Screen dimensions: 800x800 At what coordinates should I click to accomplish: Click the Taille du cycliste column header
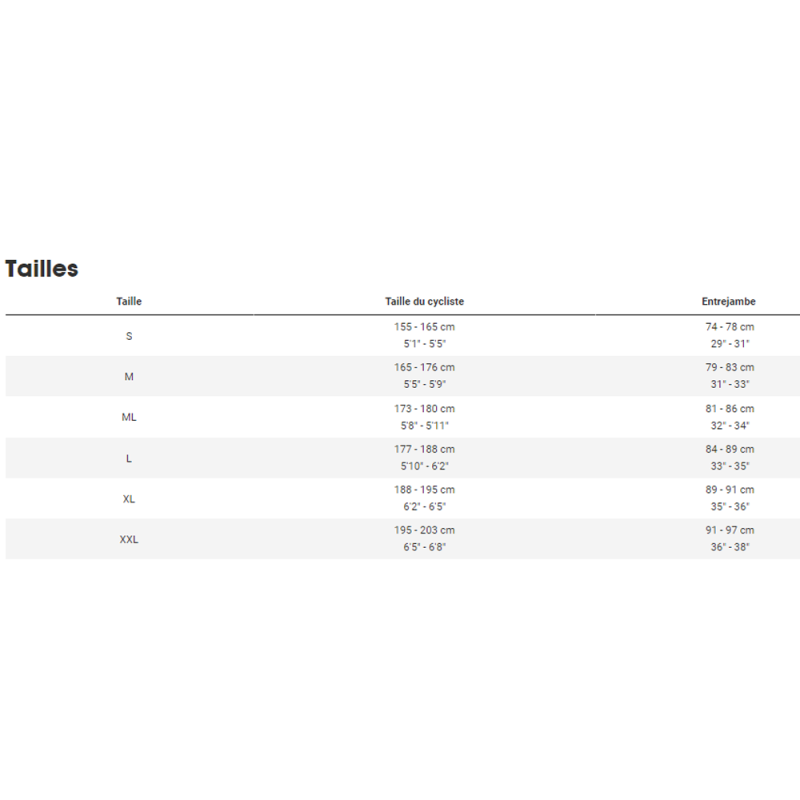click(x=424, y=301)
